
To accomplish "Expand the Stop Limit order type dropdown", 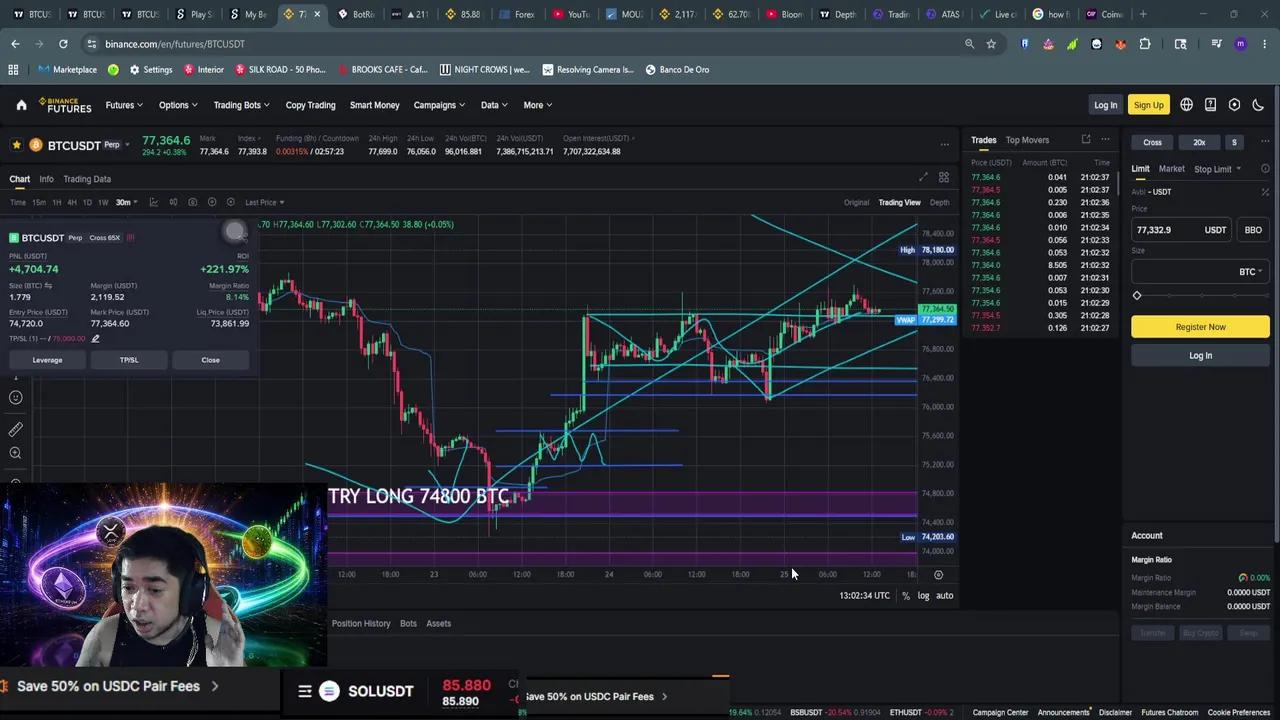I will (1217, 169).
